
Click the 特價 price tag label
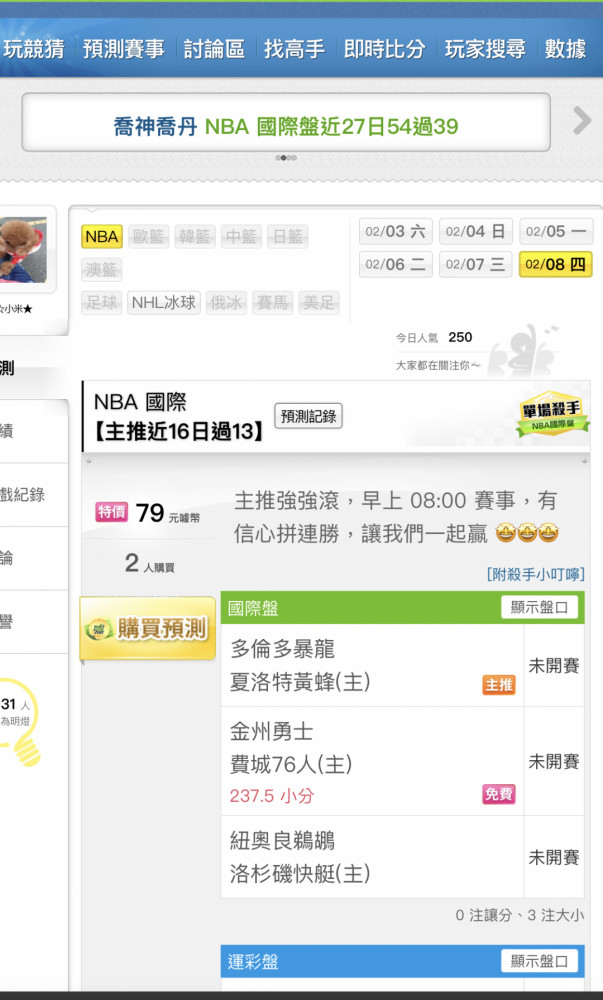(112, 511)
